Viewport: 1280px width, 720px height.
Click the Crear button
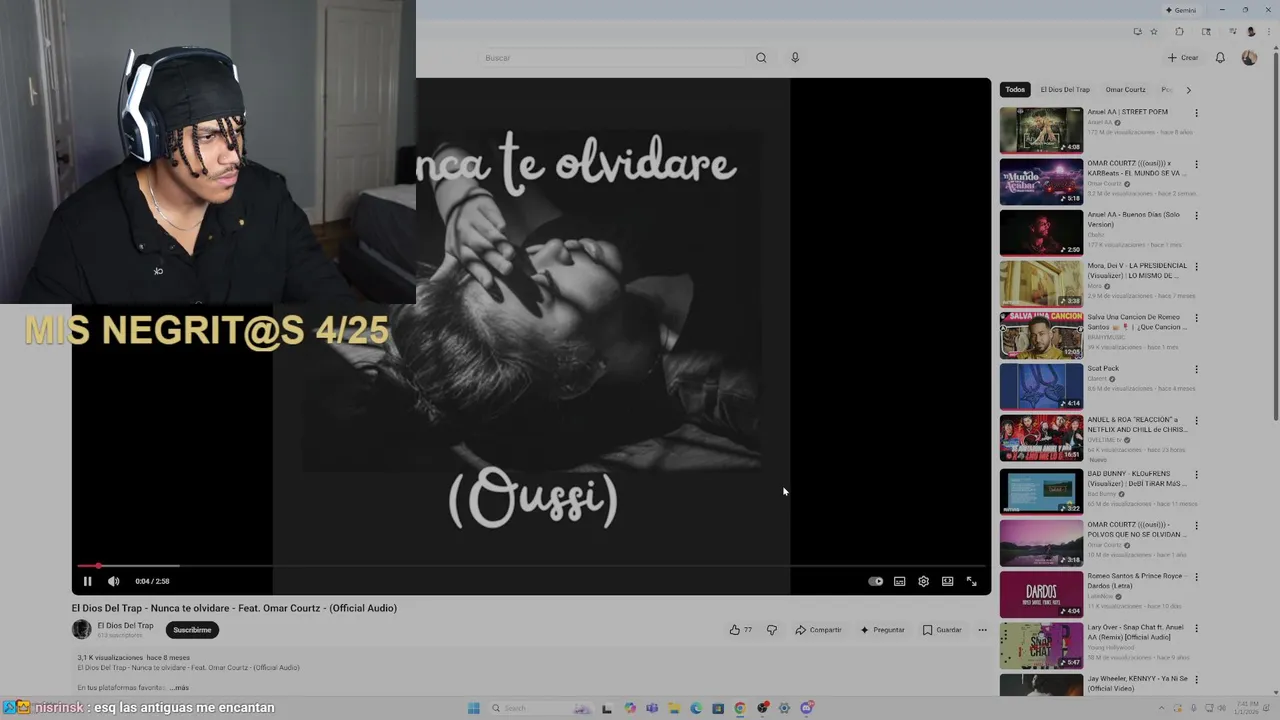[x=1182, y=58]
